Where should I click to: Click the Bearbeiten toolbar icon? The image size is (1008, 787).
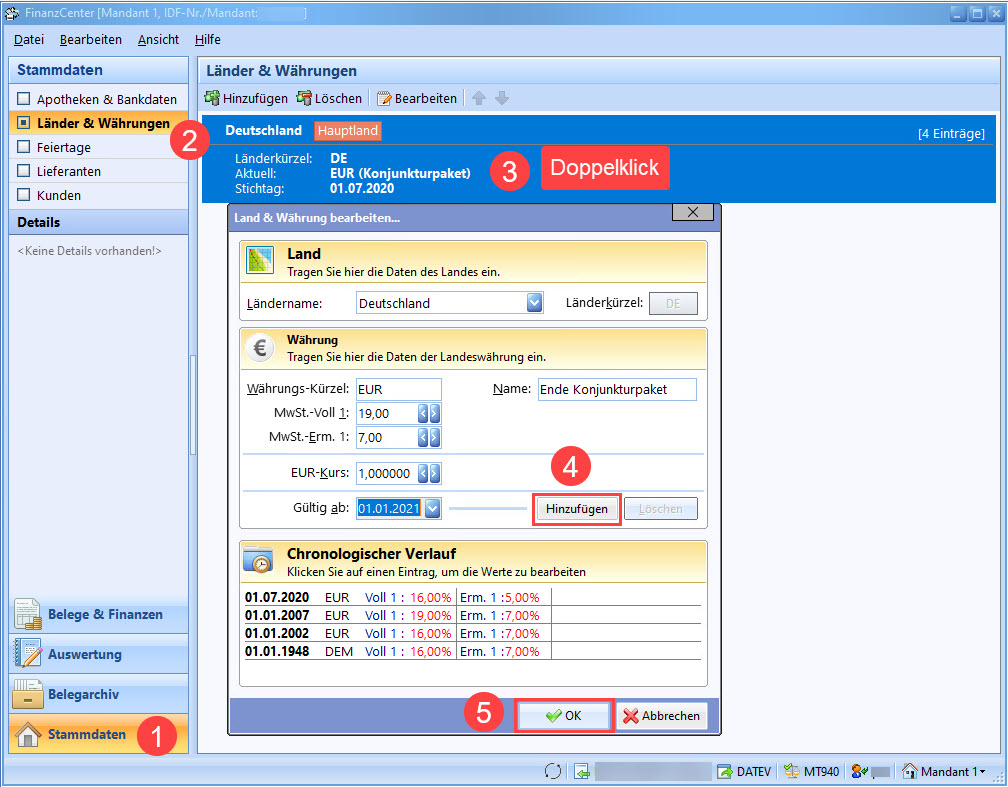[384, 98]
